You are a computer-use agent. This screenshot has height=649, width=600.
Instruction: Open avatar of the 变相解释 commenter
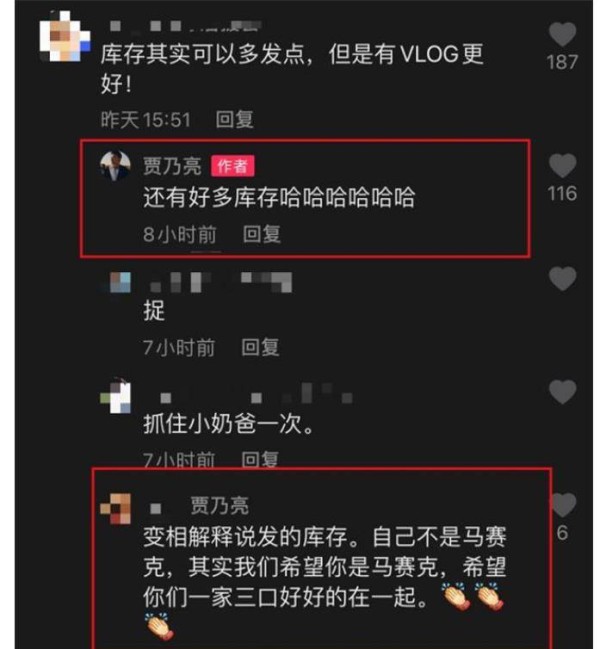click(116, 509)
